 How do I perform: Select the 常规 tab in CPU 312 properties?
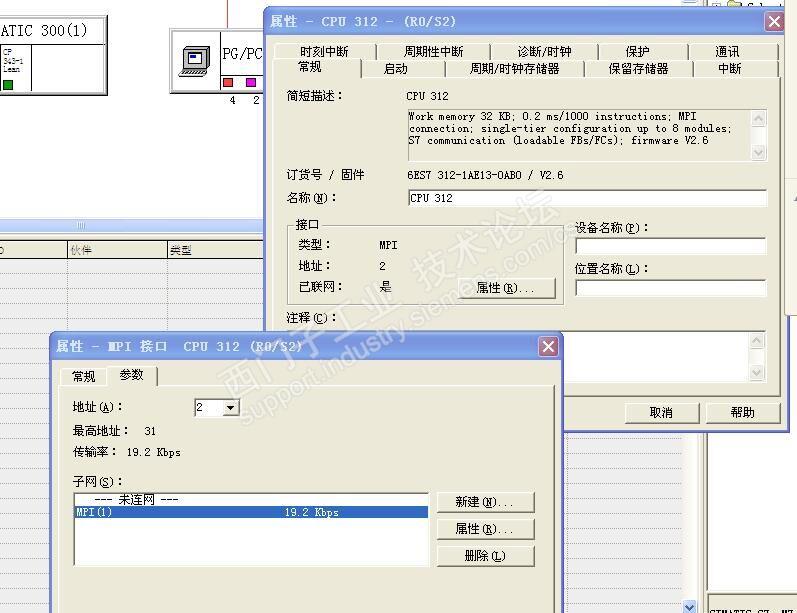point(310,67)
